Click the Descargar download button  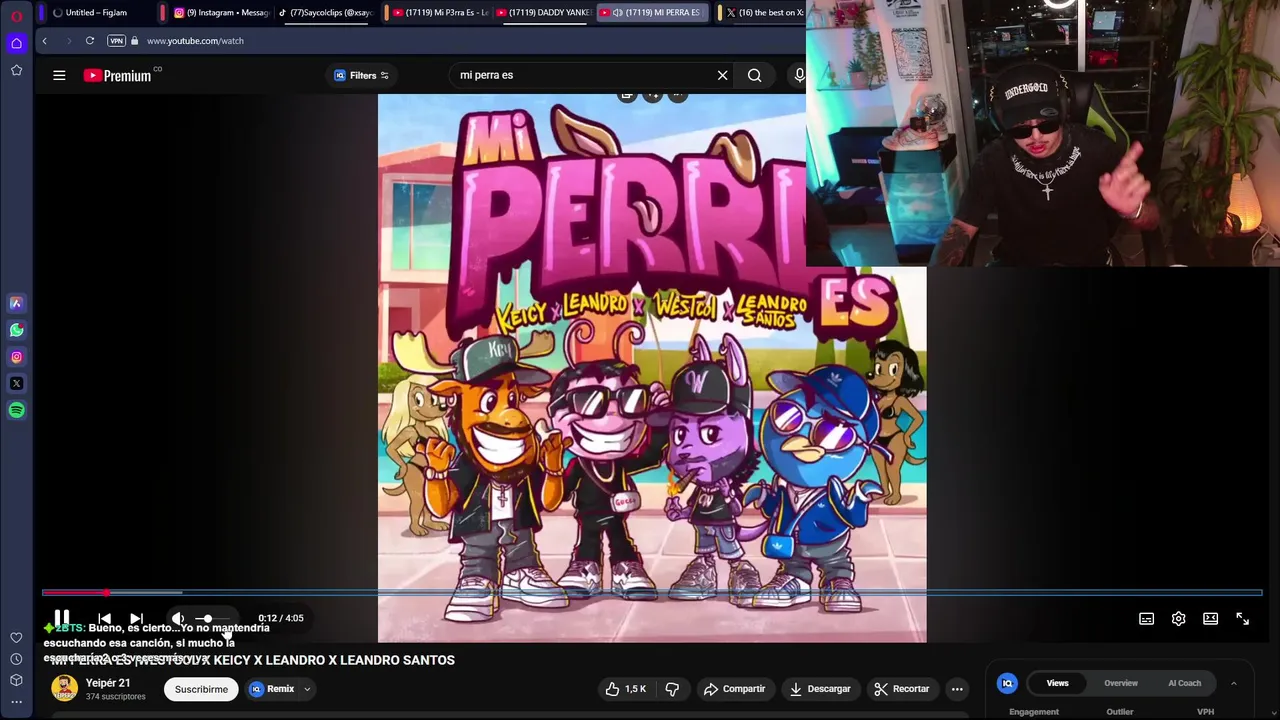point(820,689)
